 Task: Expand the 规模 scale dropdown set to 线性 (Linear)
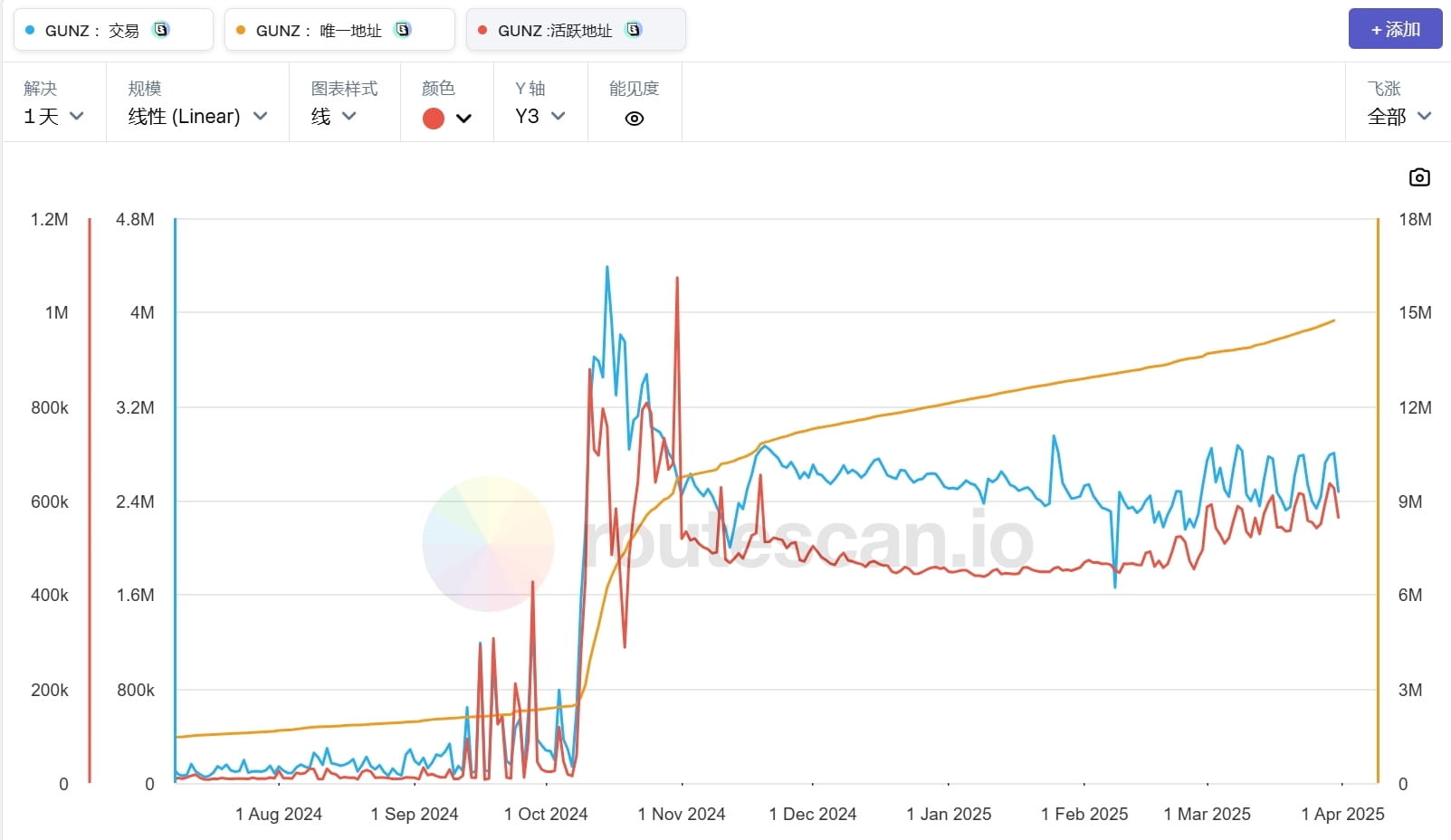197,117
